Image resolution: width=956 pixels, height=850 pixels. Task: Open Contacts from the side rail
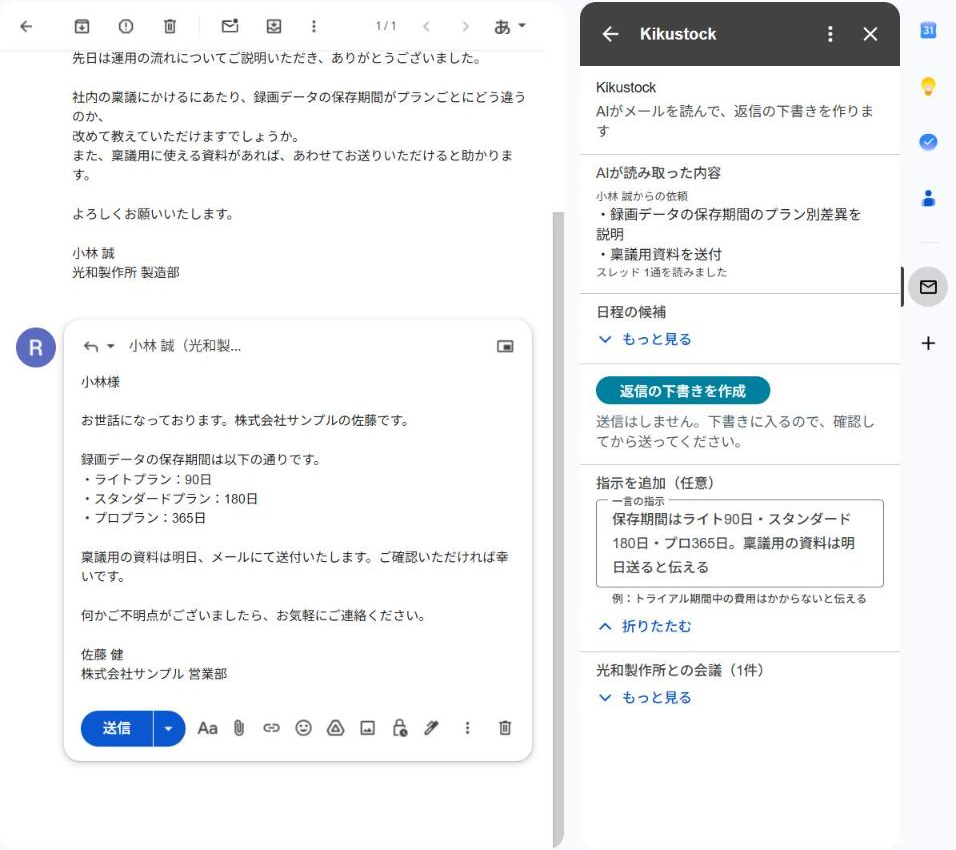tap(928, 198)
